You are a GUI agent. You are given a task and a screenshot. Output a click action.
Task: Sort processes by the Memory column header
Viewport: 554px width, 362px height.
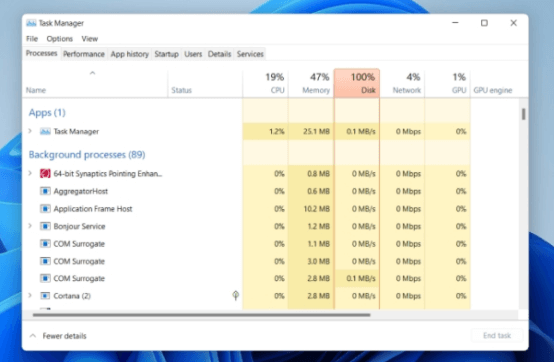[311, 83]
